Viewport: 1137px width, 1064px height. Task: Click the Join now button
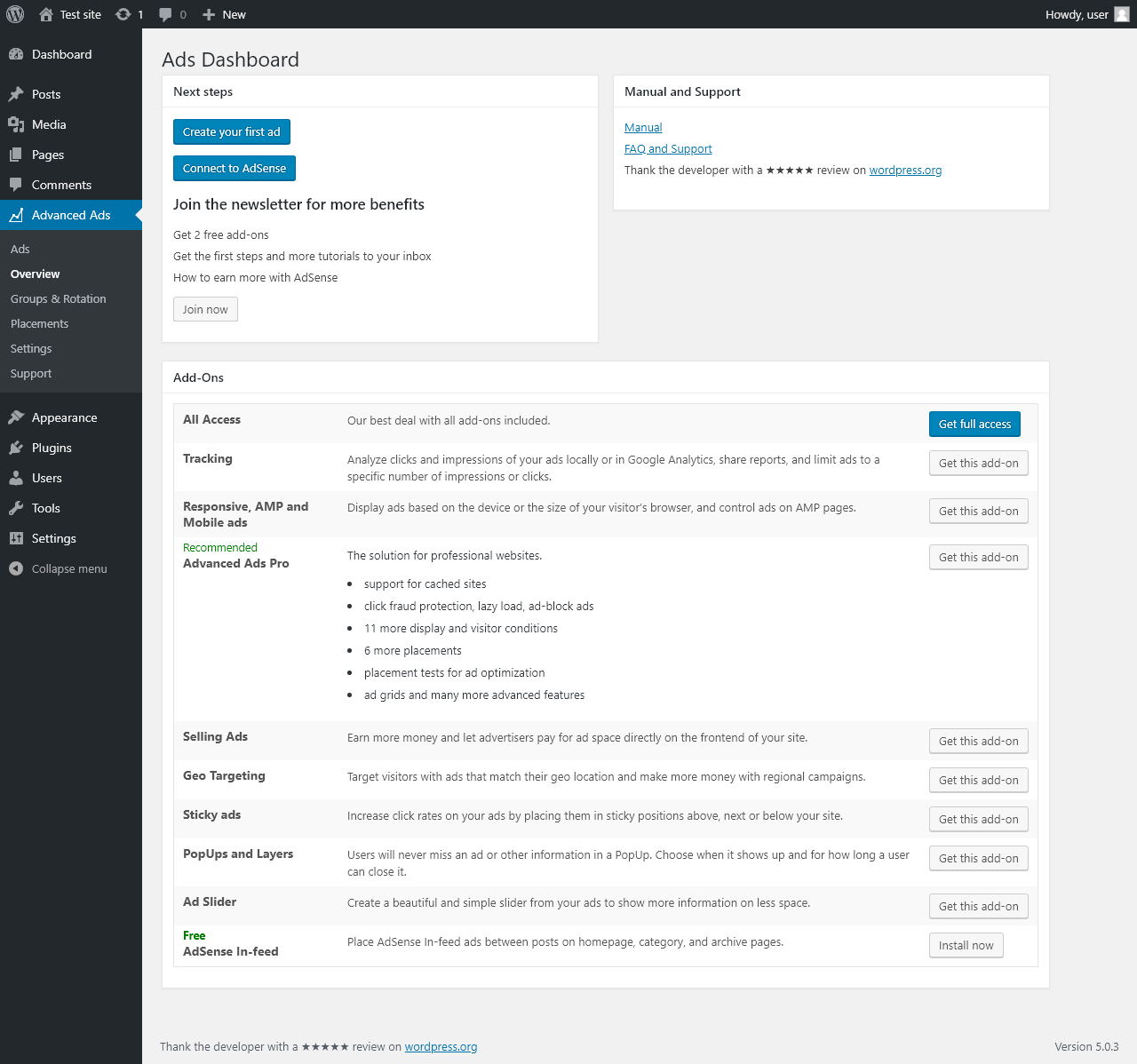point(205,309)
